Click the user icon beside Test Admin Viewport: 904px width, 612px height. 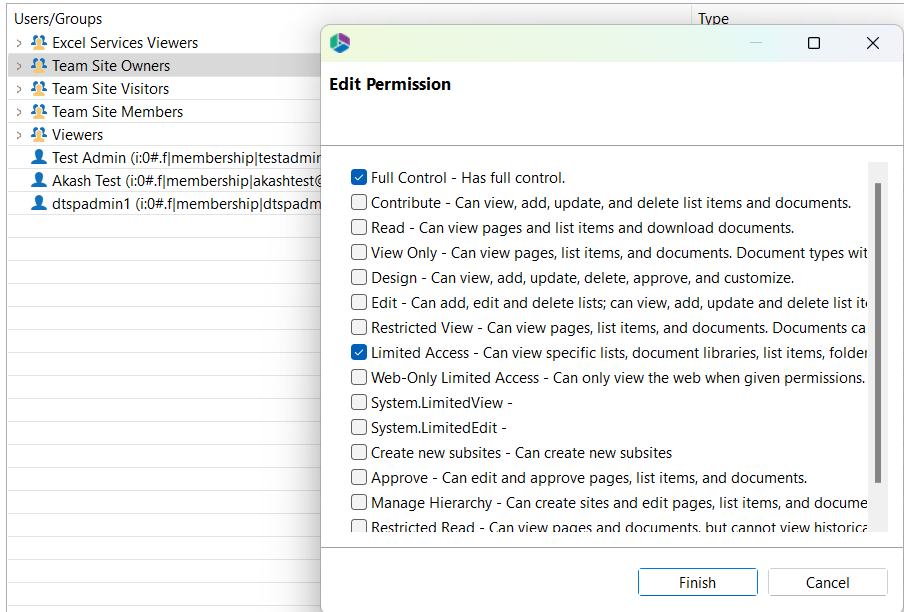(x=36, y=157)
